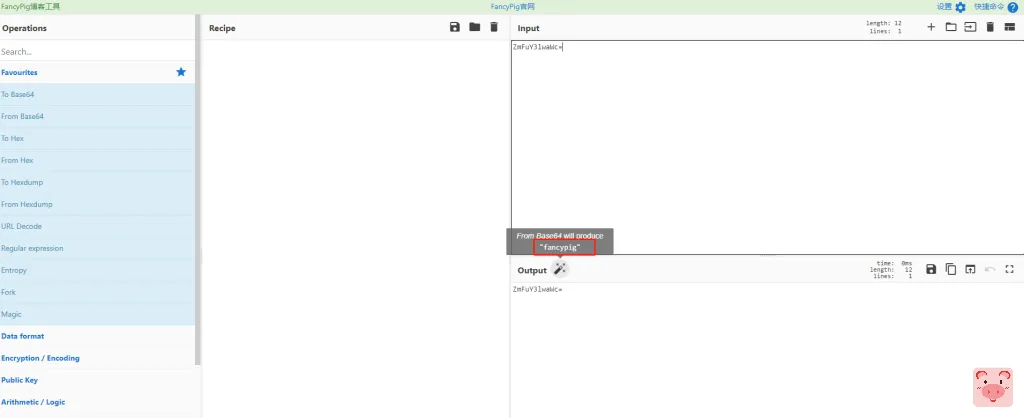This screenshot has width=1024, height=418.
Task: Select the From Hex operation
Action: 97,160
